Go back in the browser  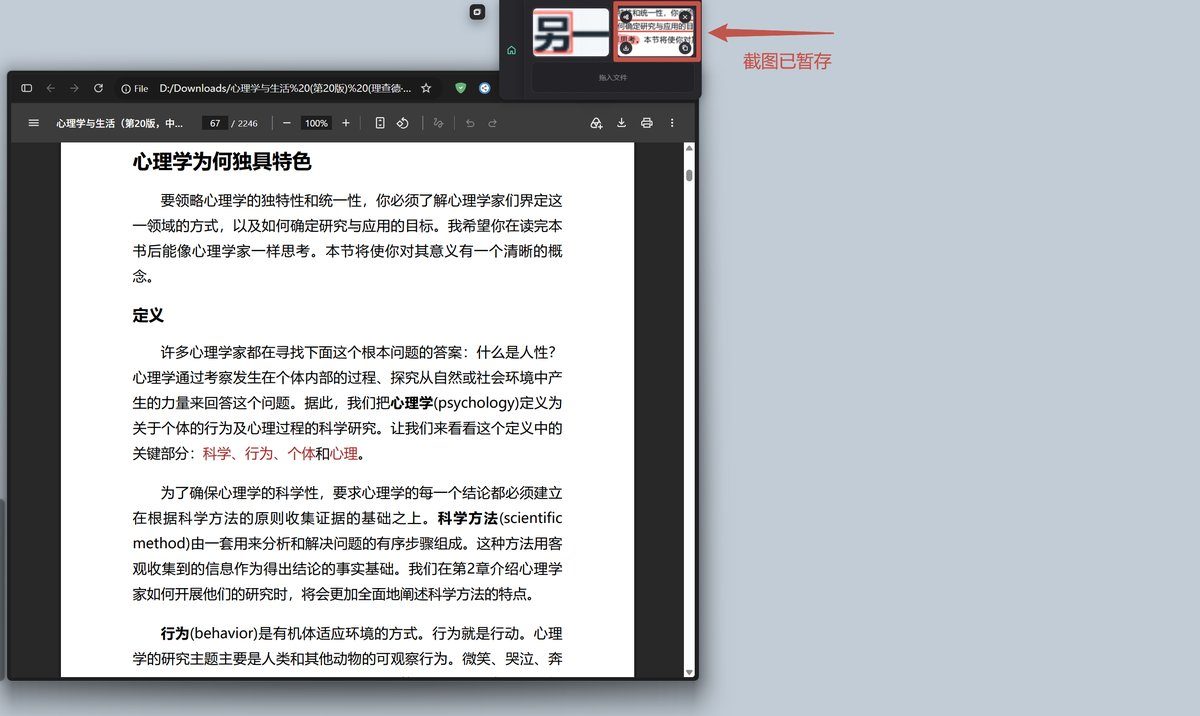point(51,88)
